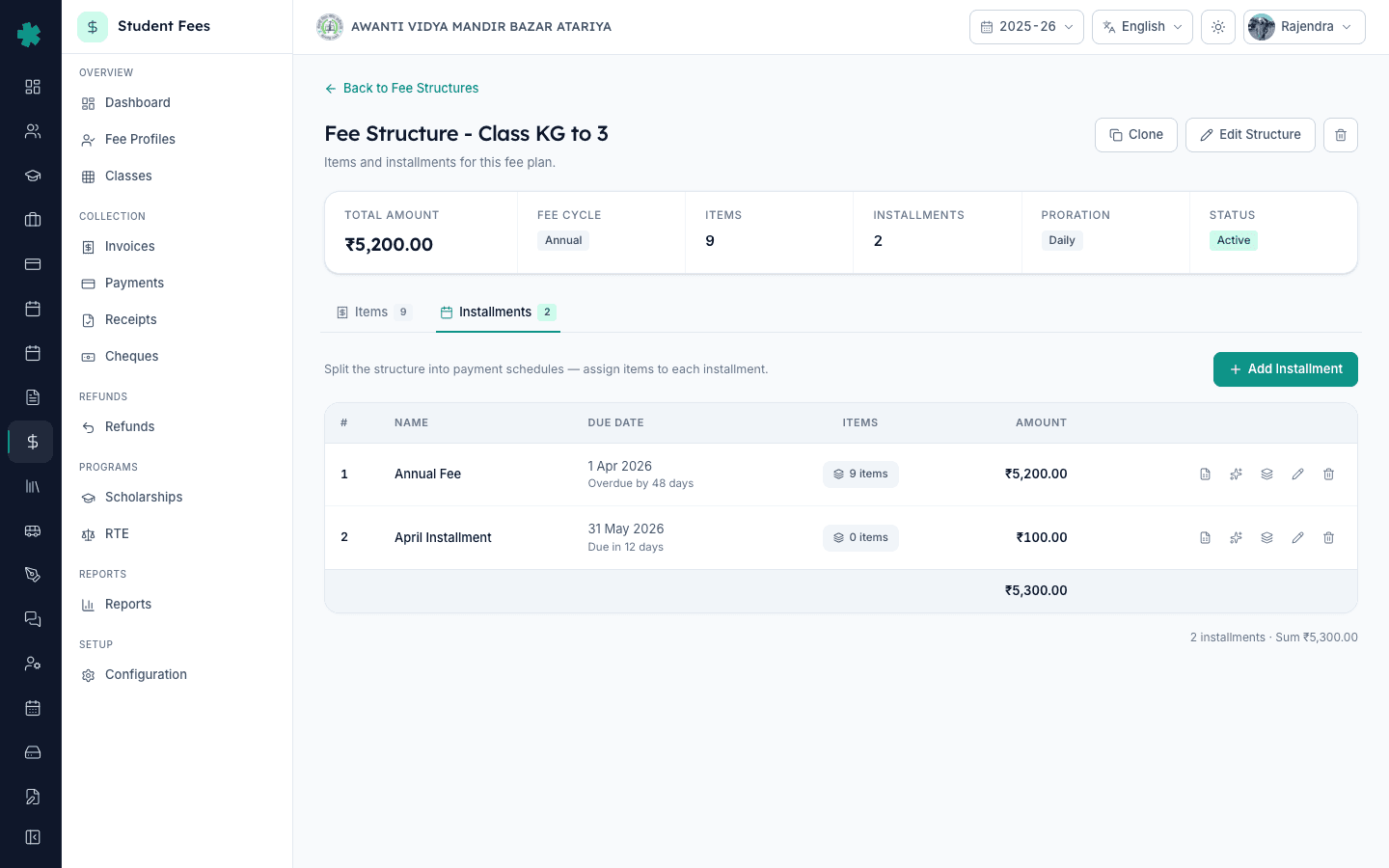The height and width of the screenshot is (868, 1389).
Task: Click Back to Fee Structures link
Action: pyautogui.click(x=401, y=89)
